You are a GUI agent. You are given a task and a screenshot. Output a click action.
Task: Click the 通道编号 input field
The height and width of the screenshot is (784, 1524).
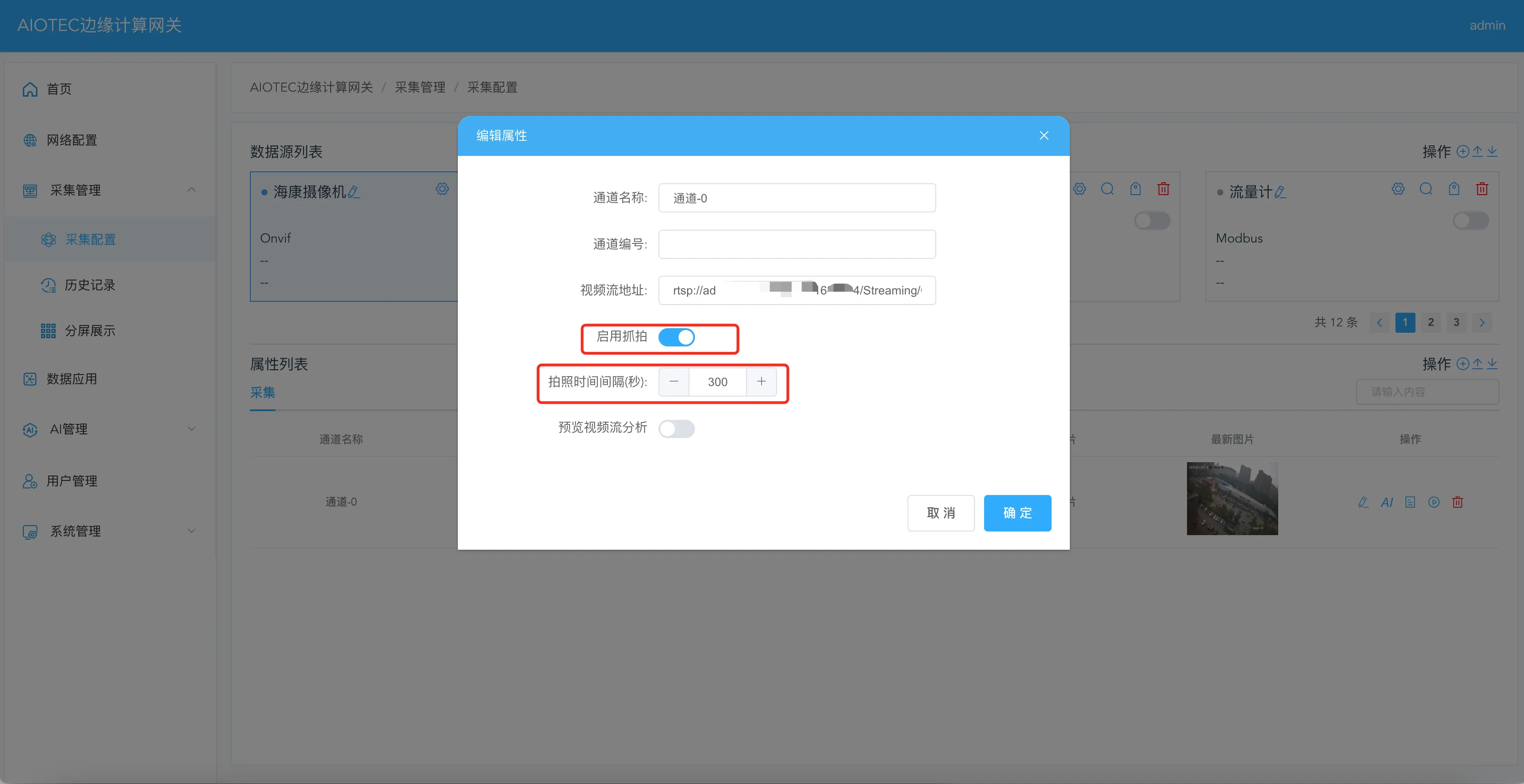pyautogui.click(x=796, y=244)
